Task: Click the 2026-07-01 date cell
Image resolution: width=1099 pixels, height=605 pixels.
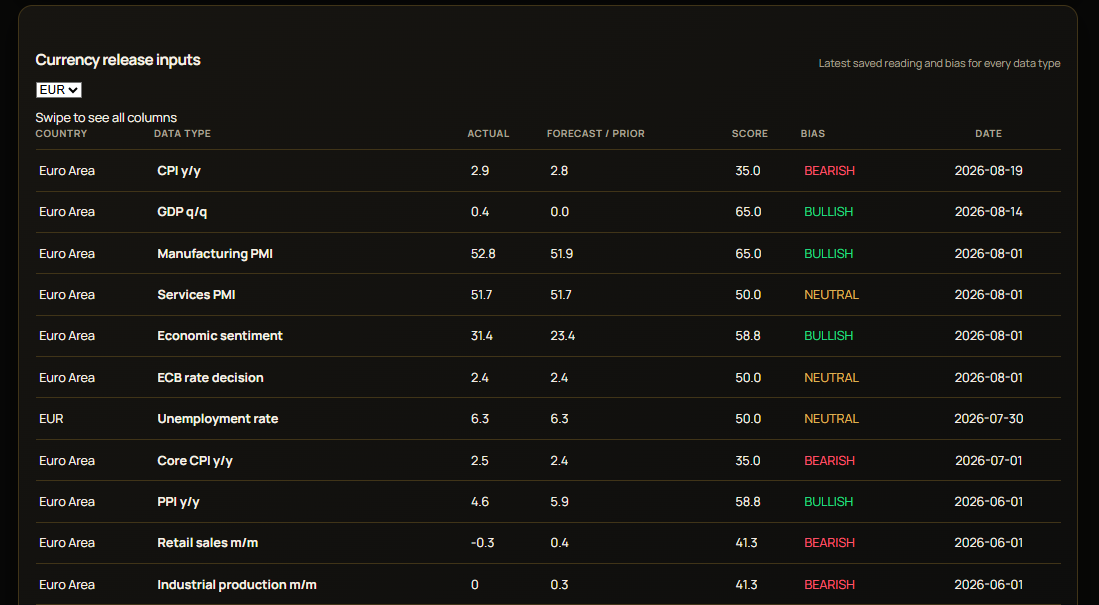Action: (988, 461)
